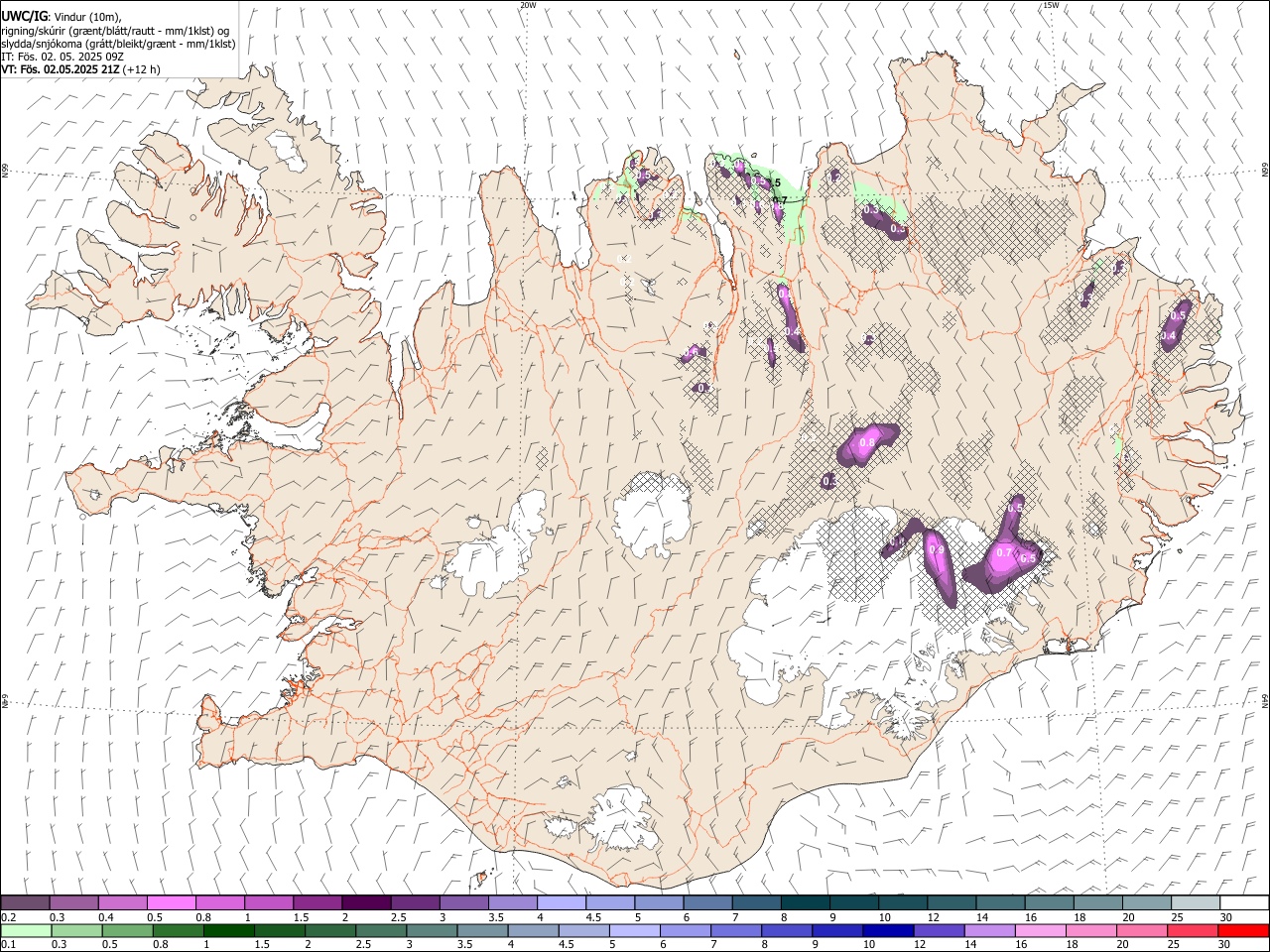Screen dimensions: 1270x952
Task: Pick the dark blue 10–12 rain legend swatch
Action: click(x=886, y=930)
